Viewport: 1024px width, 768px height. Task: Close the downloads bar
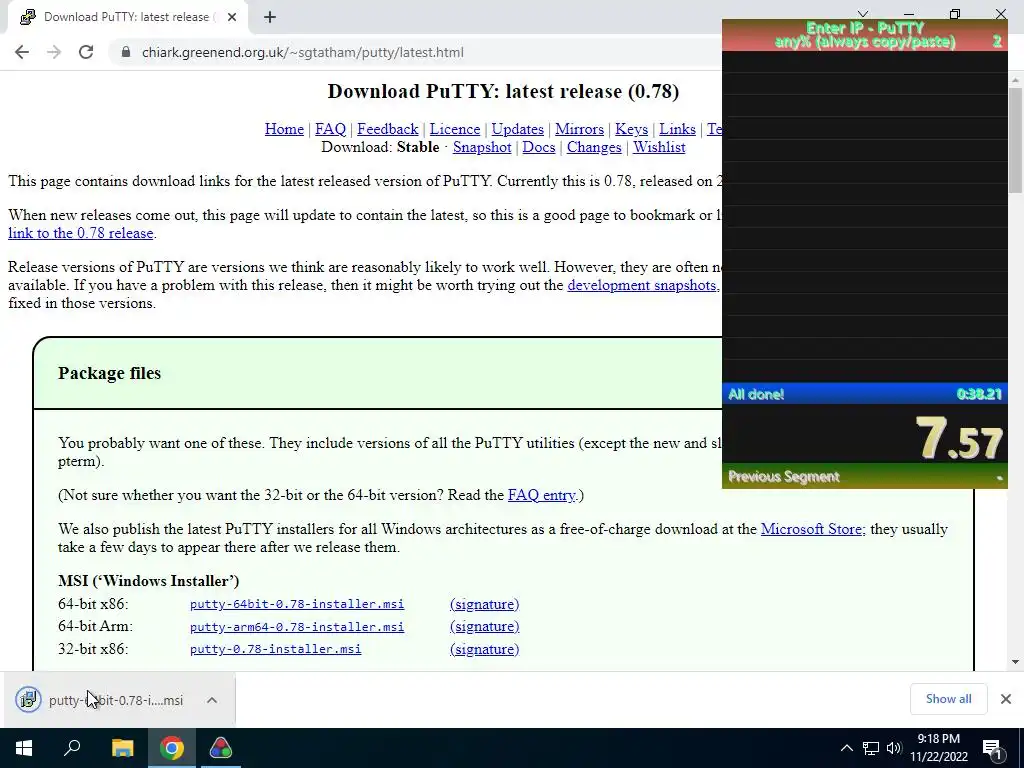tap(1006, 699)
